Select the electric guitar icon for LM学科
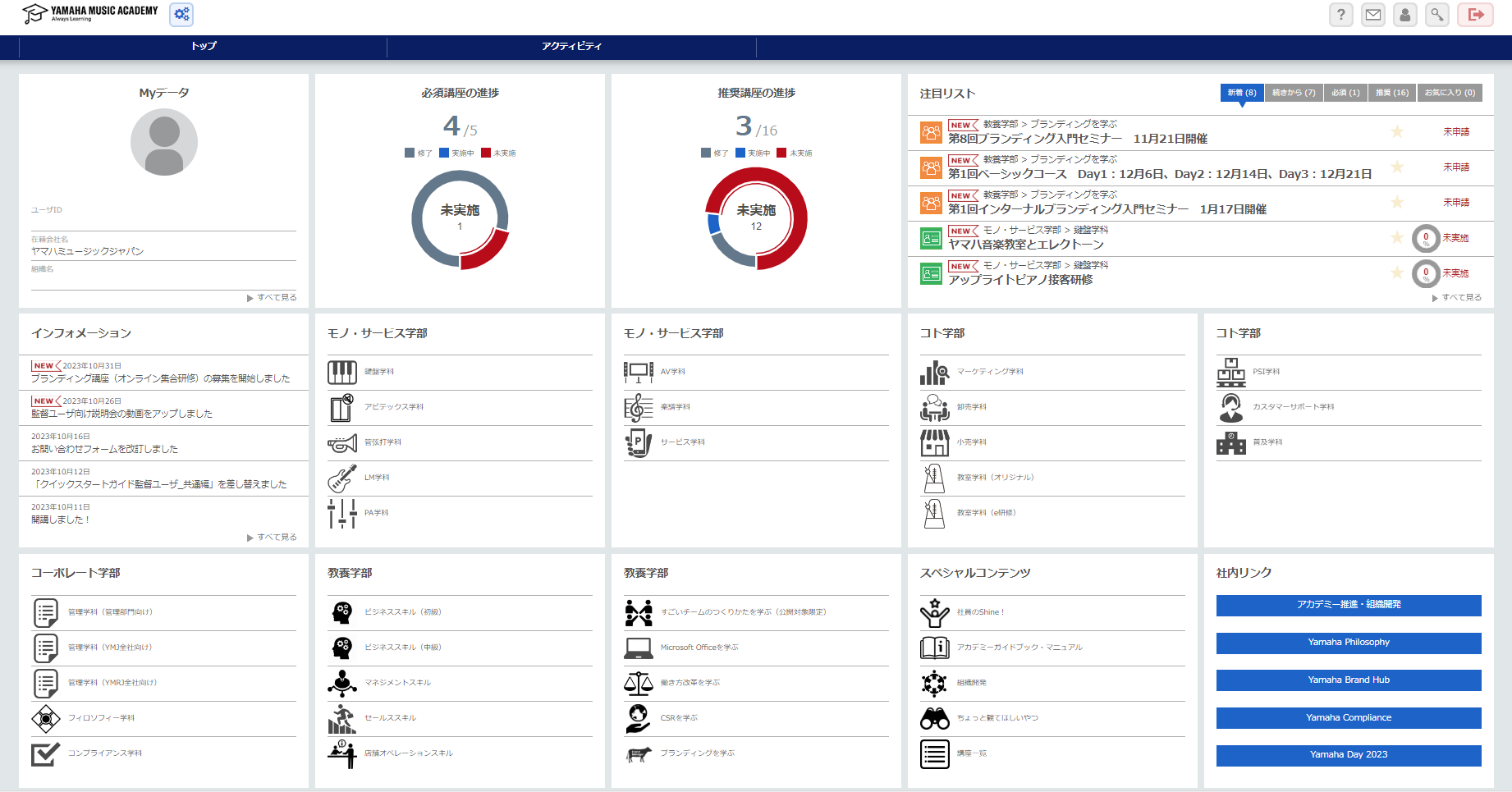The width and height of the screenshot is (1512, 792). pyautogui.click(x=342, y=478)
